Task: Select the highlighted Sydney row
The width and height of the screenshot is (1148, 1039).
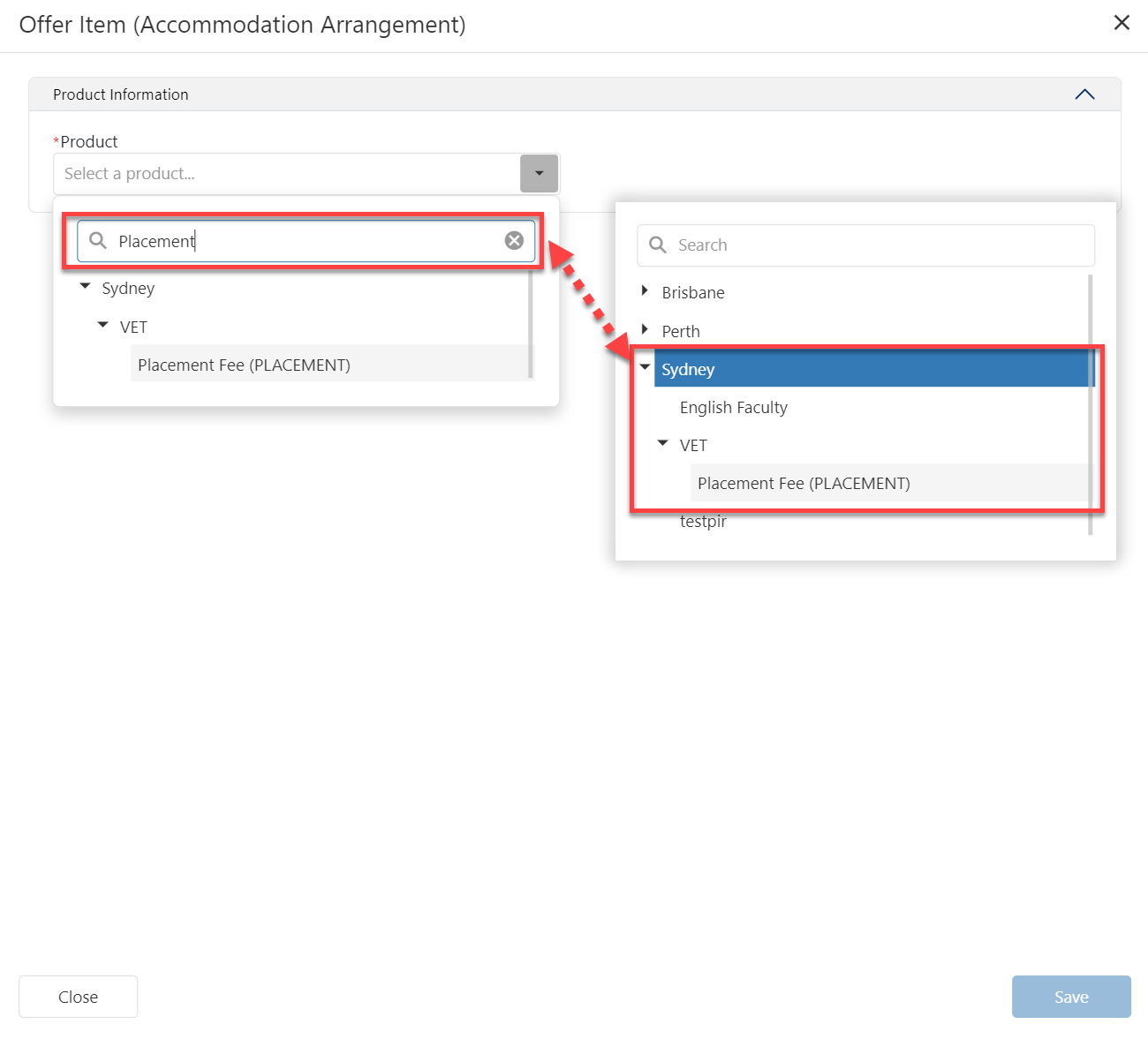Action: coord(873,369)
